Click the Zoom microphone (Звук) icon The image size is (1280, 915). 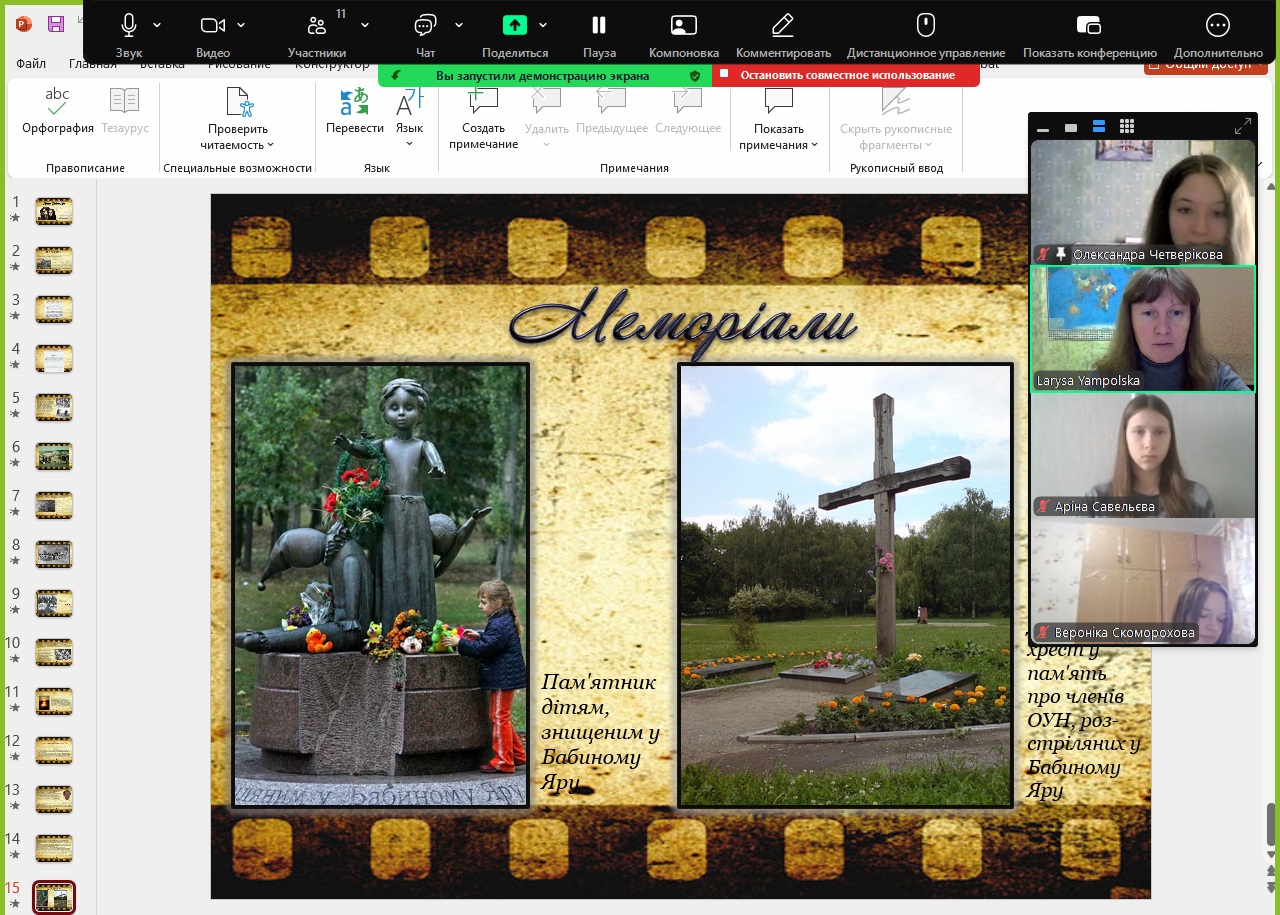(129, 25)
